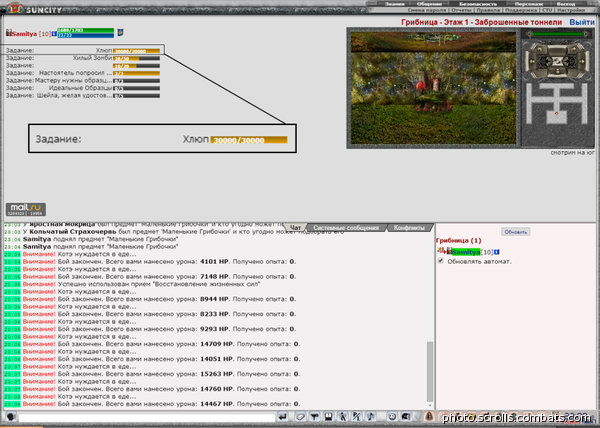Click the Настройки submenu link
Viewport: 600px width, 428px height.
(x=571, y=10)
